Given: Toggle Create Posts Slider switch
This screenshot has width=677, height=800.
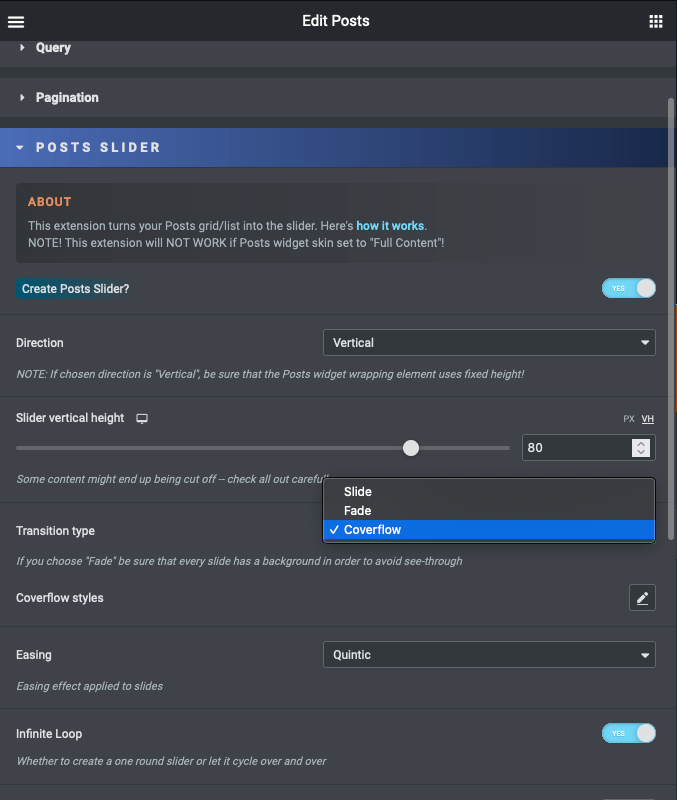Looking at the screenshot, I should click(628, 288).
